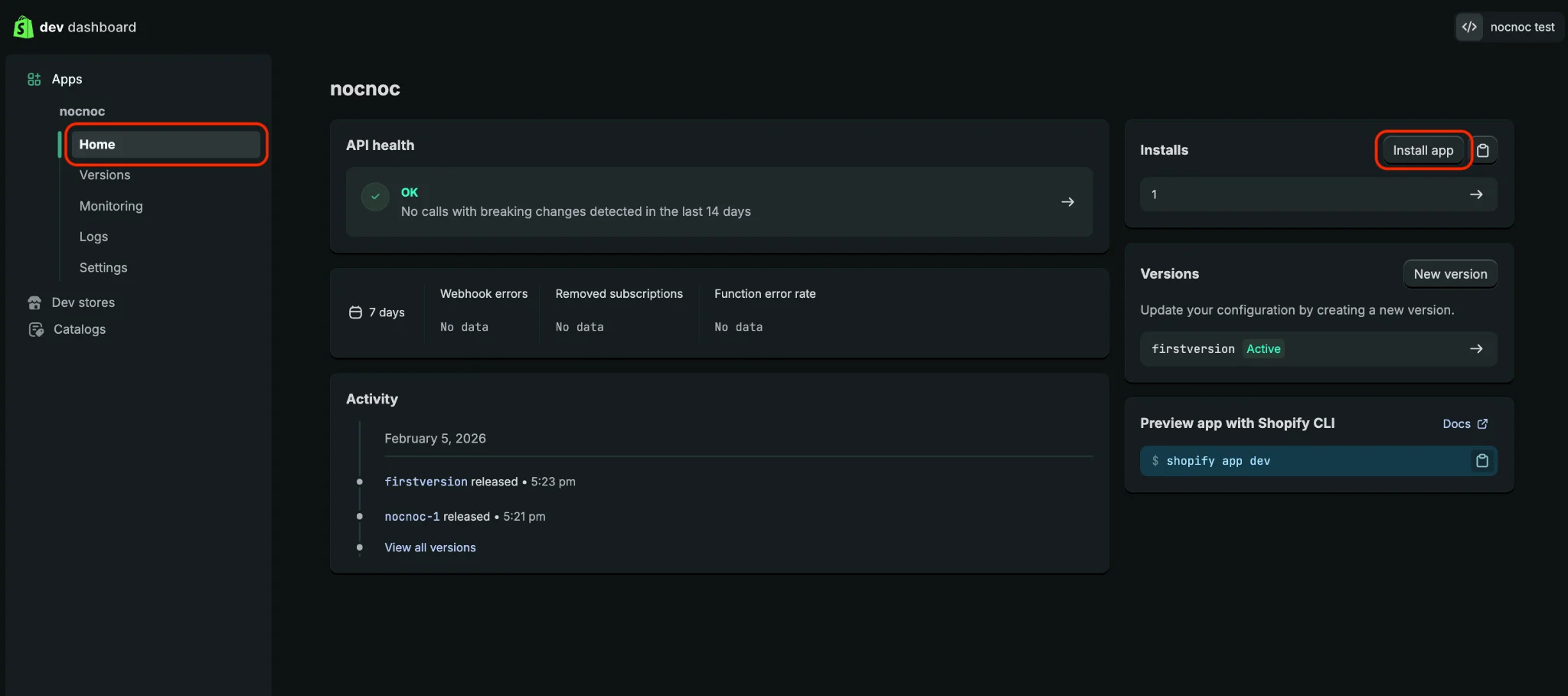Click the Catalogs icon in sidebar
The width and height of the screenshot is (1568, 696).
click(36, 330)
